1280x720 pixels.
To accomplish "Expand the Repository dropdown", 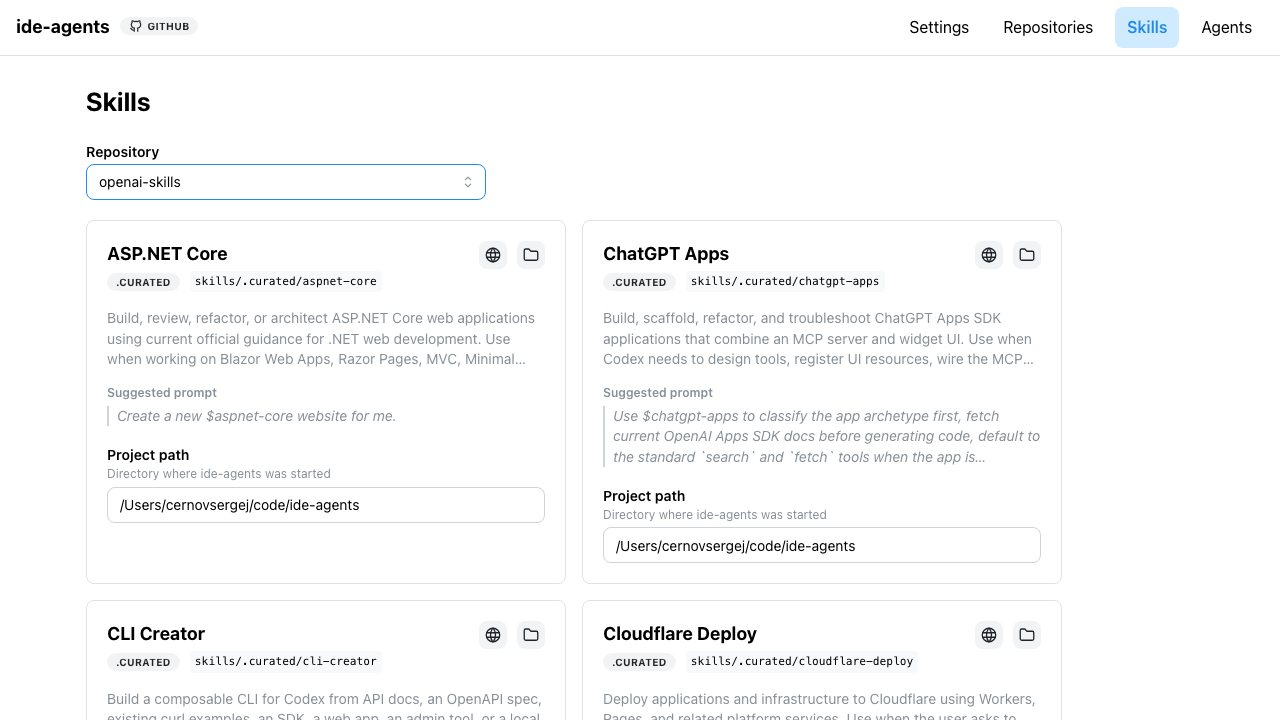I will [286, 182].
